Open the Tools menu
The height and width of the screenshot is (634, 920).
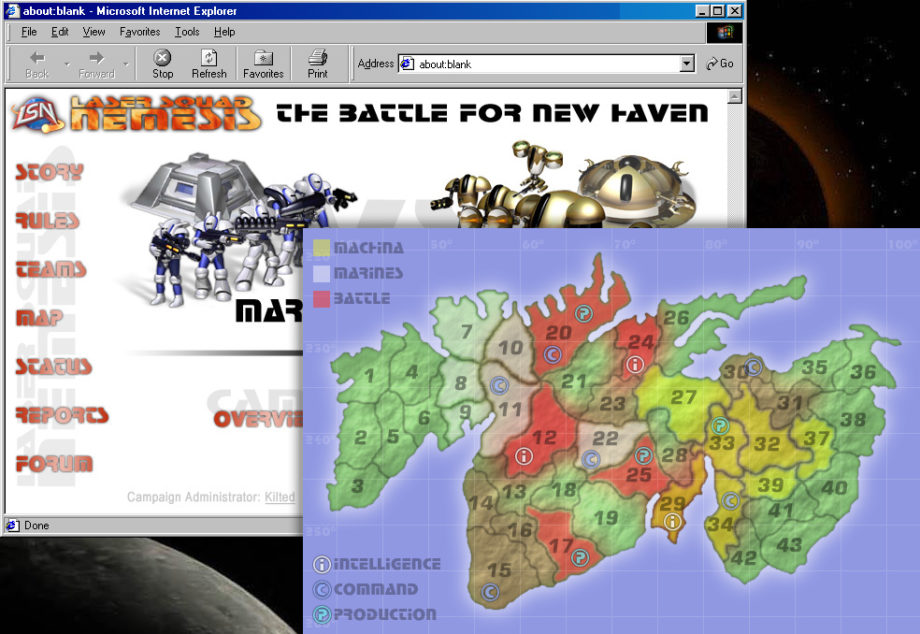click(x=187, y=32)
